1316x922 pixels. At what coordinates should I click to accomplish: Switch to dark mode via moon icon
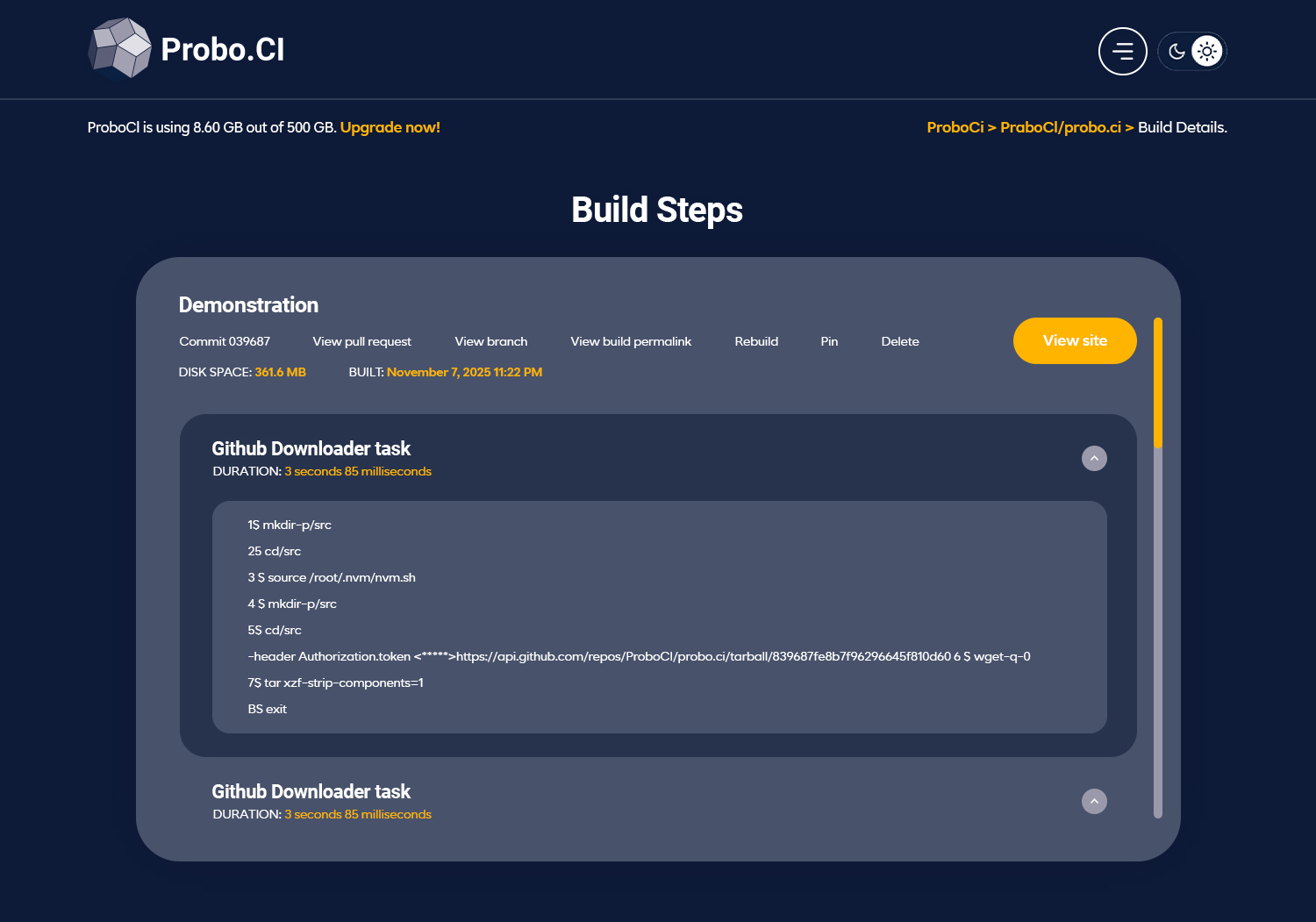(x=1177, y=52)
